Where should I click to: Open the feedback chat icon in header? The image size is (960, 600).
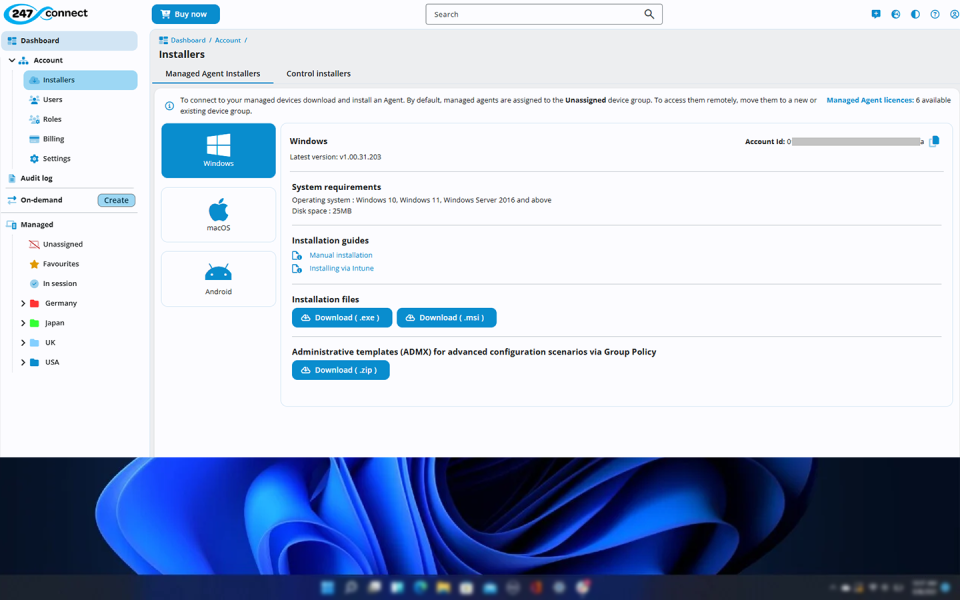tap(876, 14)
